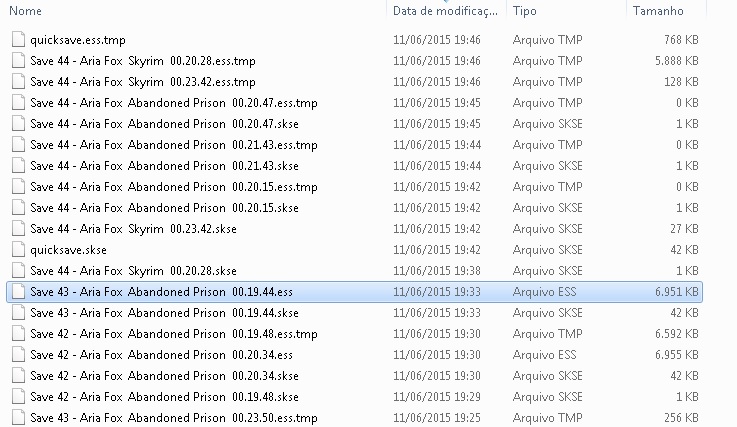The width and height of the screenshot is (737, 427).
Task: Click icon of Save 44 Skyrim 00.20.28.ess.tmp
Action: (18, 61)
